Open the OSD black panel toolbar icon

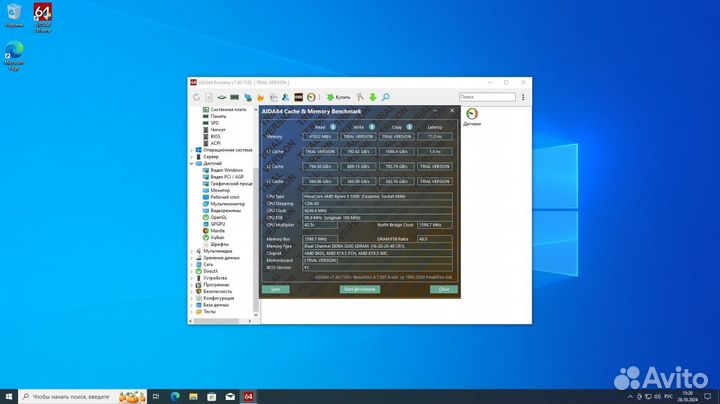[298, 97]
